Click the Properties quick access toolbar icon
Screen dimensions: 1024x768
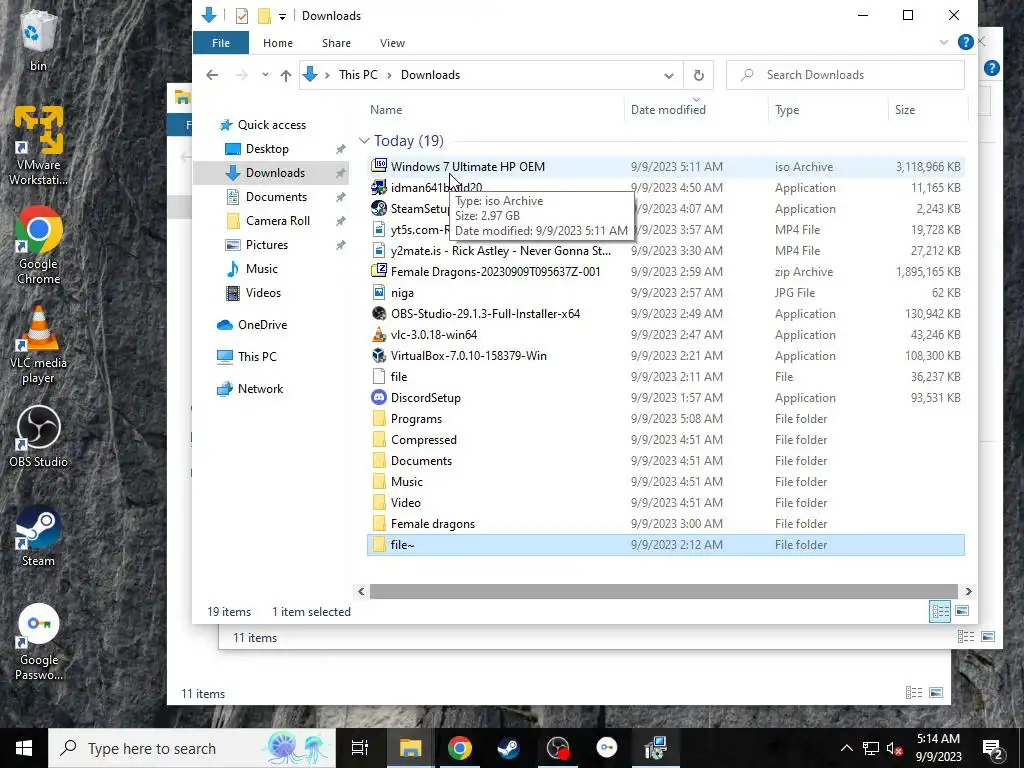242,16
